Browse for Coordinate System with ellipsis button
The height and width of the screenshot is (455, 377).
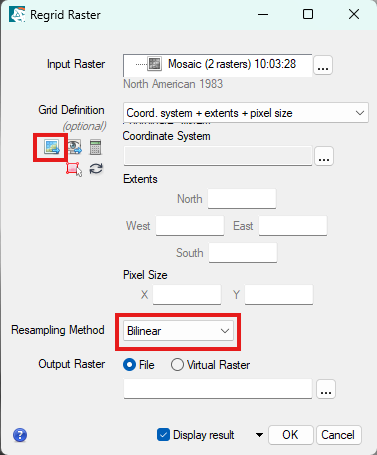[x=324, y=156]
